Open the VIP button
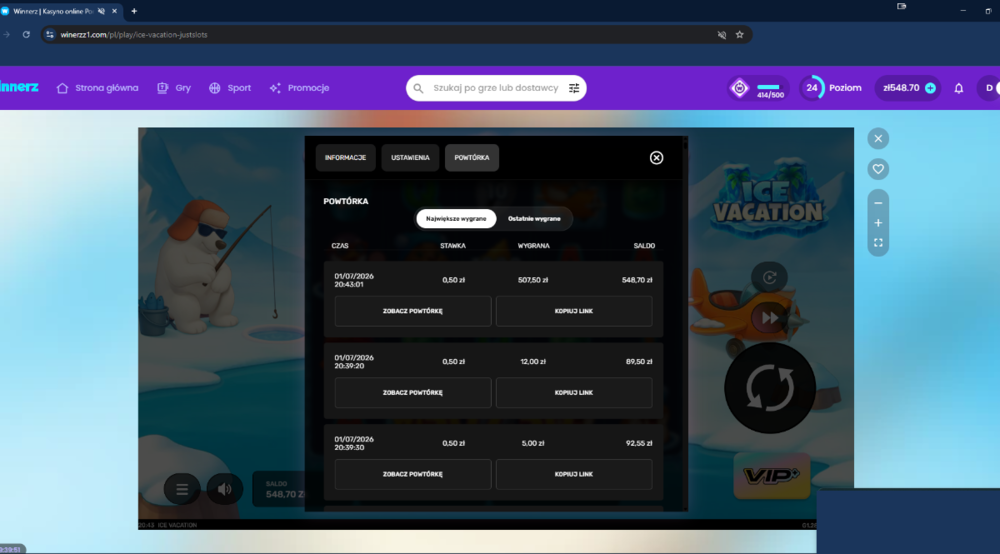This screenshot has width=1000, height=554. click(x=772, y=476)
